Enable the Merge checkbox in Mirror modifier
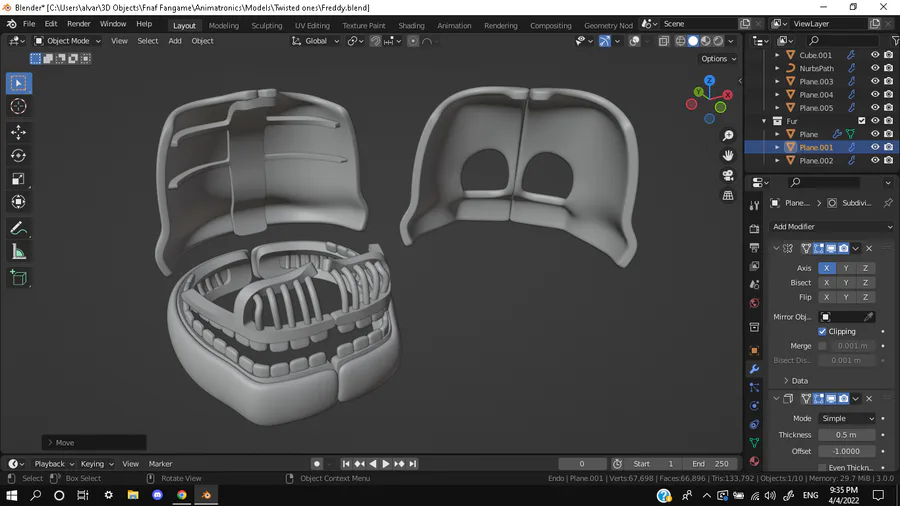This screenshot has width=900, height=506. (x=822, y=346)
